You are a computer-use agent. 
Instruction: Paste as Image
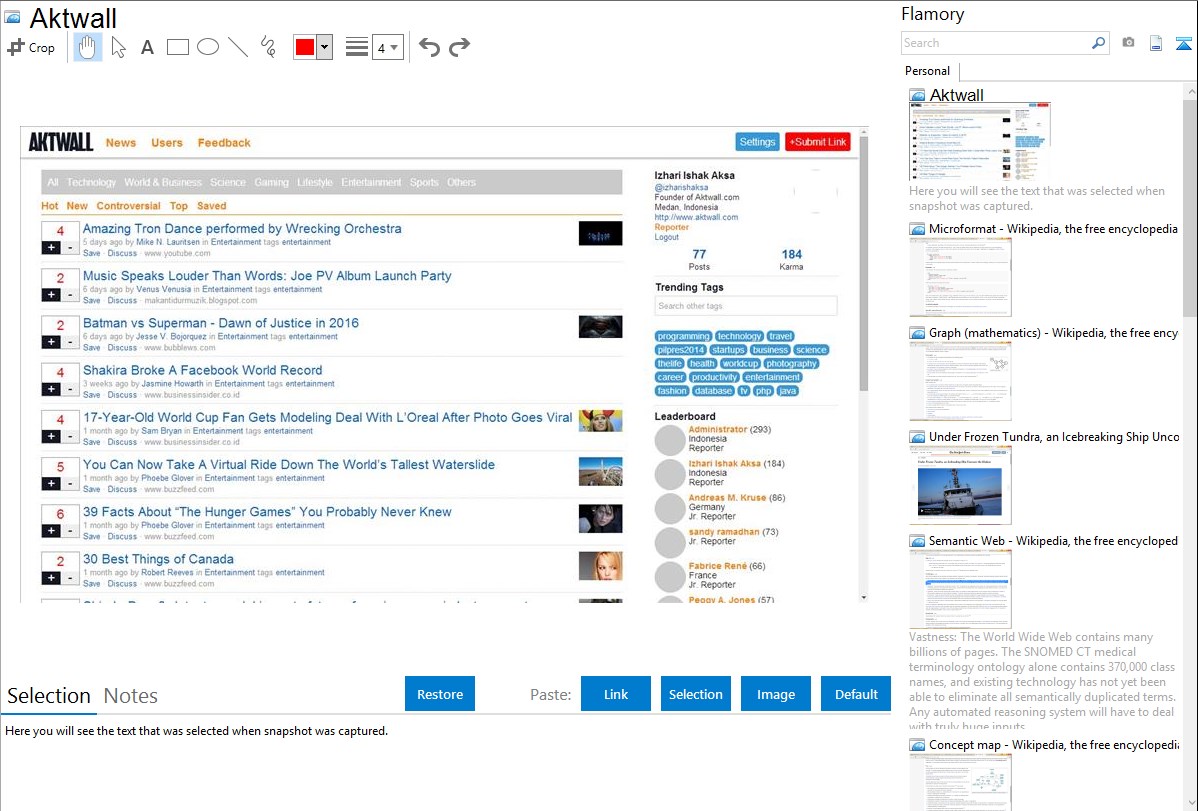point(775,694)
